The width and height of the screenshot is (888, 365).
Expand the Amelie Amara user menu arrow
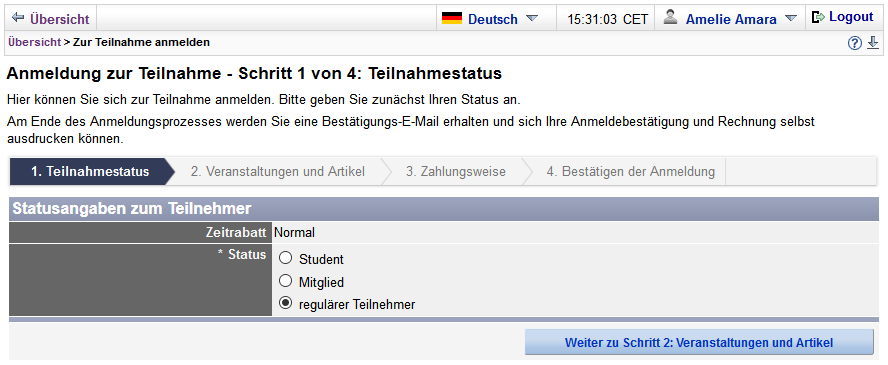[x=791, y=18]
